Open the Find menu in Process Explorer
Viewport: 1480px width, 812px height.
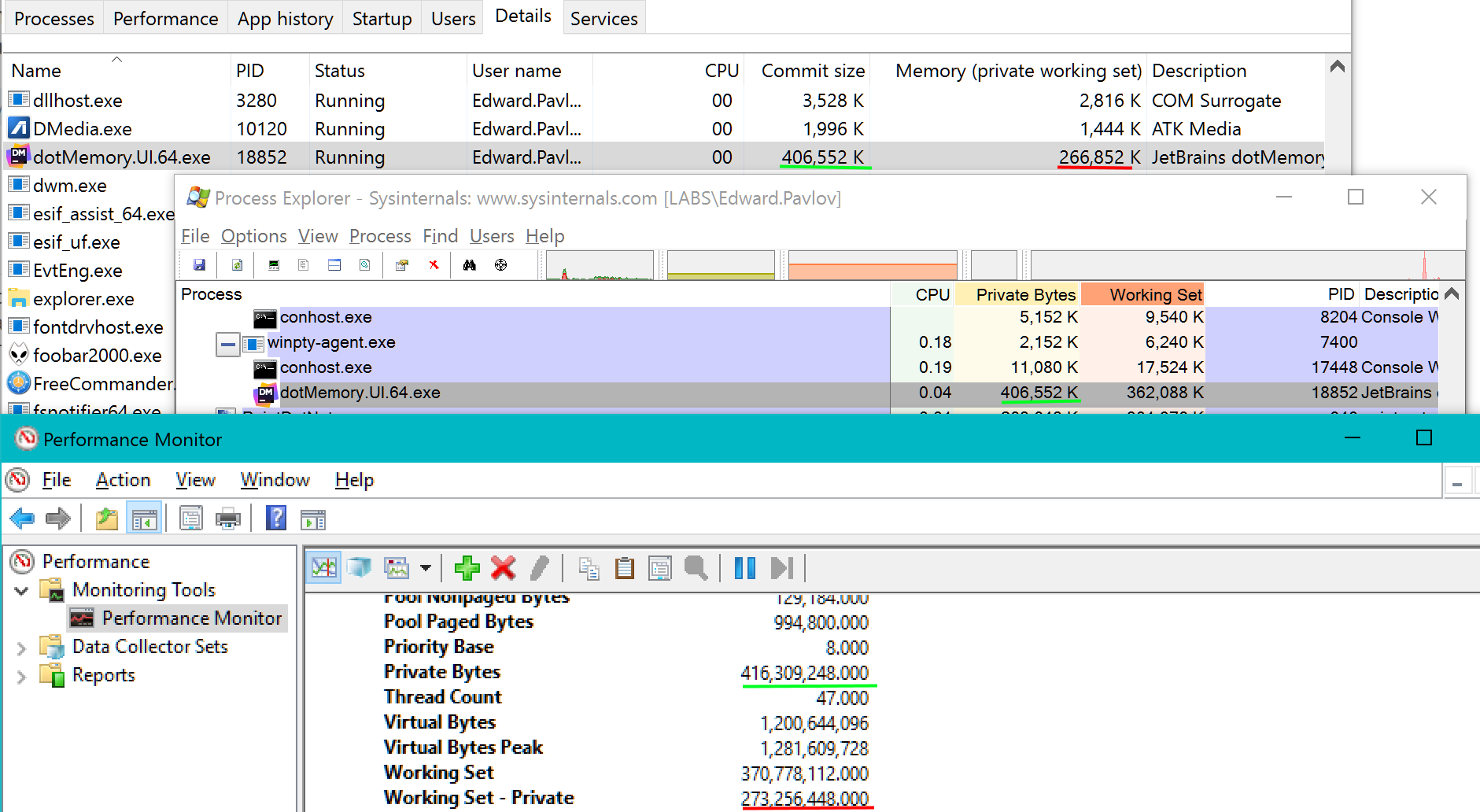click(x=441, y=236)
